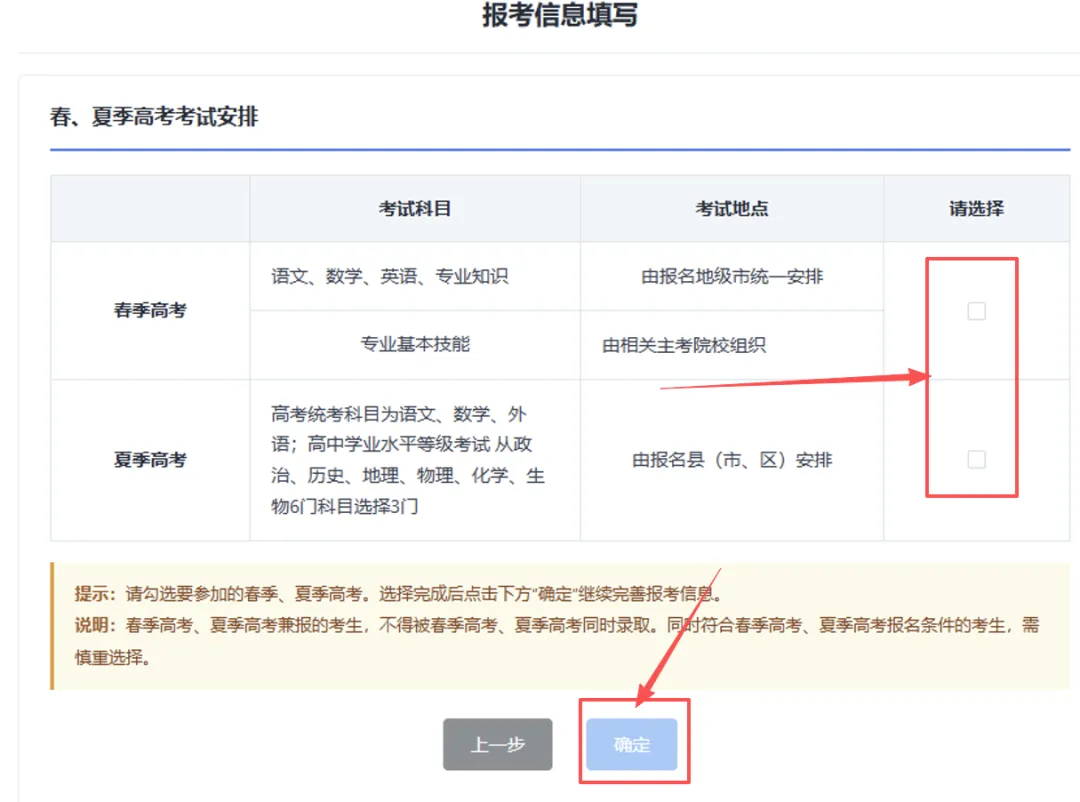Viewport: 1080px width, 802px height.
Task: Click the 请选择 column header
Action: 976,208
